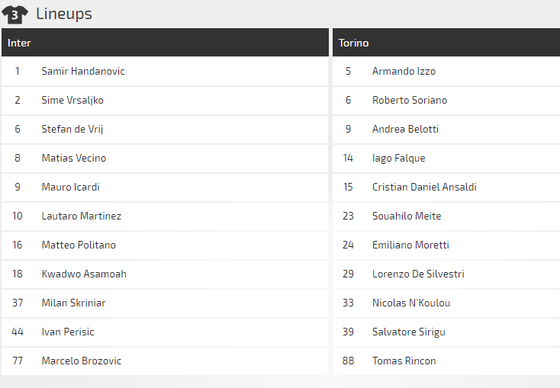The height and width of the screenshot is (388, 560).
Task: Open Samir Handanovic player entry
Action: pos(165,71)
